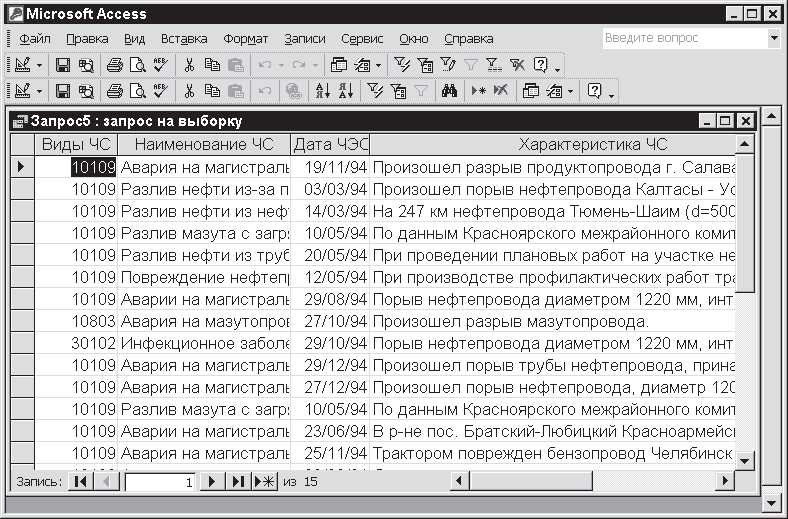Click the New Record icon beside binoculars
This screenshot has height=519, width=788.
click(478, 91)
